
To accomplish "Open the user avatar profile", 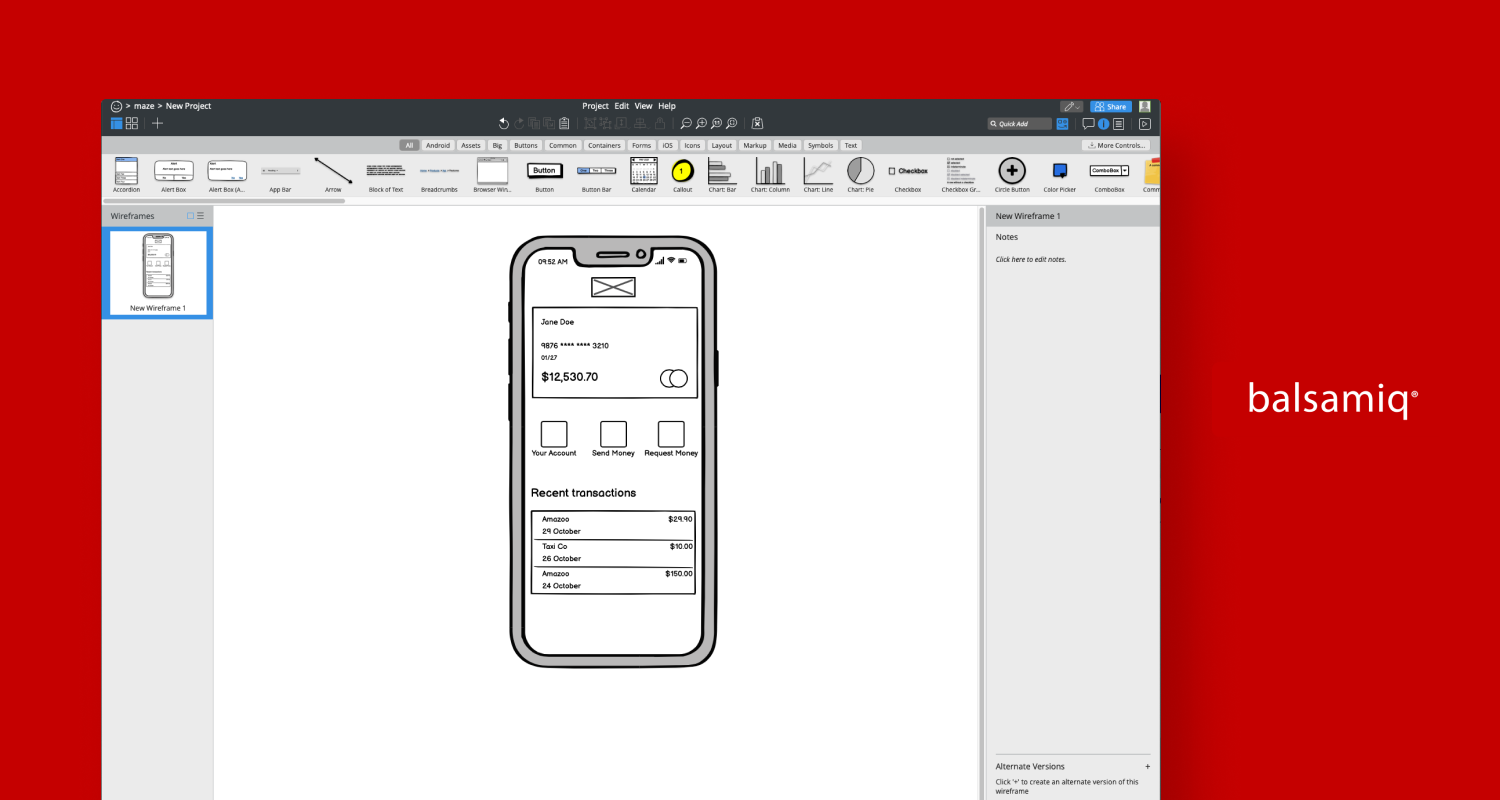I will (1145, 106).
